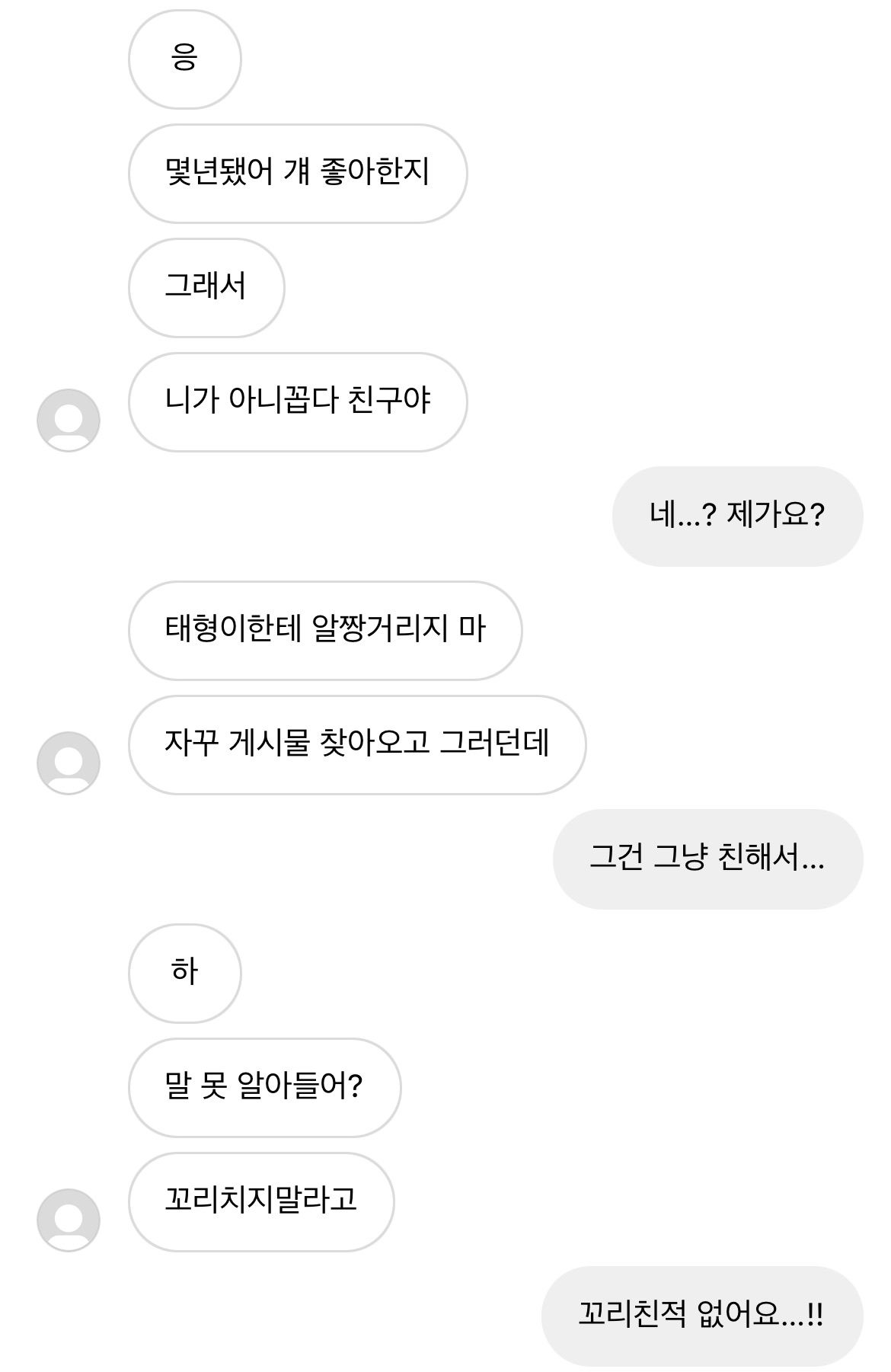The image size is (891, 1372).
Task: Tap the short "하" message bubble
Action: (x=185, y=974)
